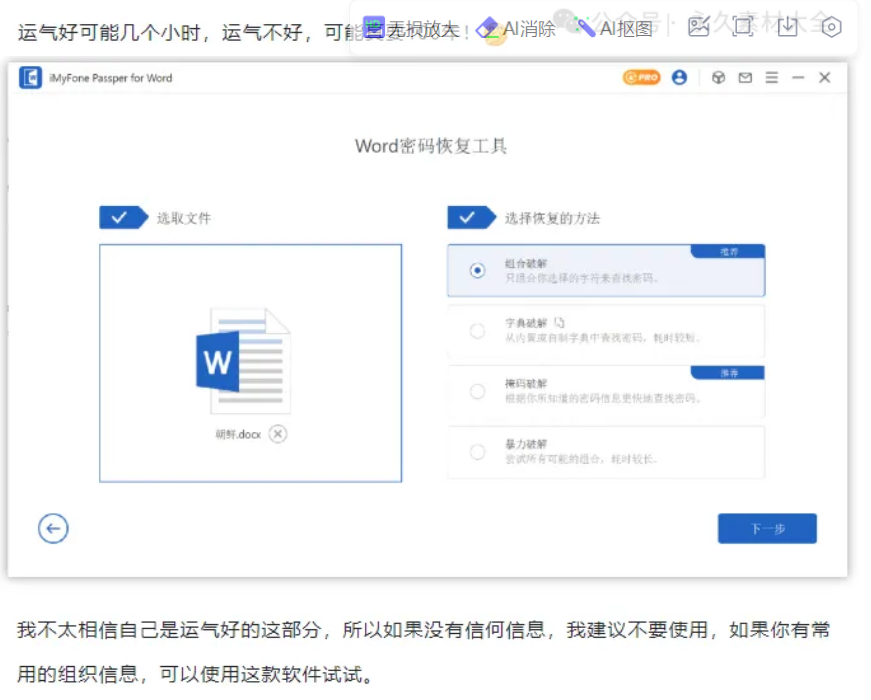The image size is (871, 700).
Task: Click the crop frame icon in overlay toolbar
Action: [x=743, y=26]
